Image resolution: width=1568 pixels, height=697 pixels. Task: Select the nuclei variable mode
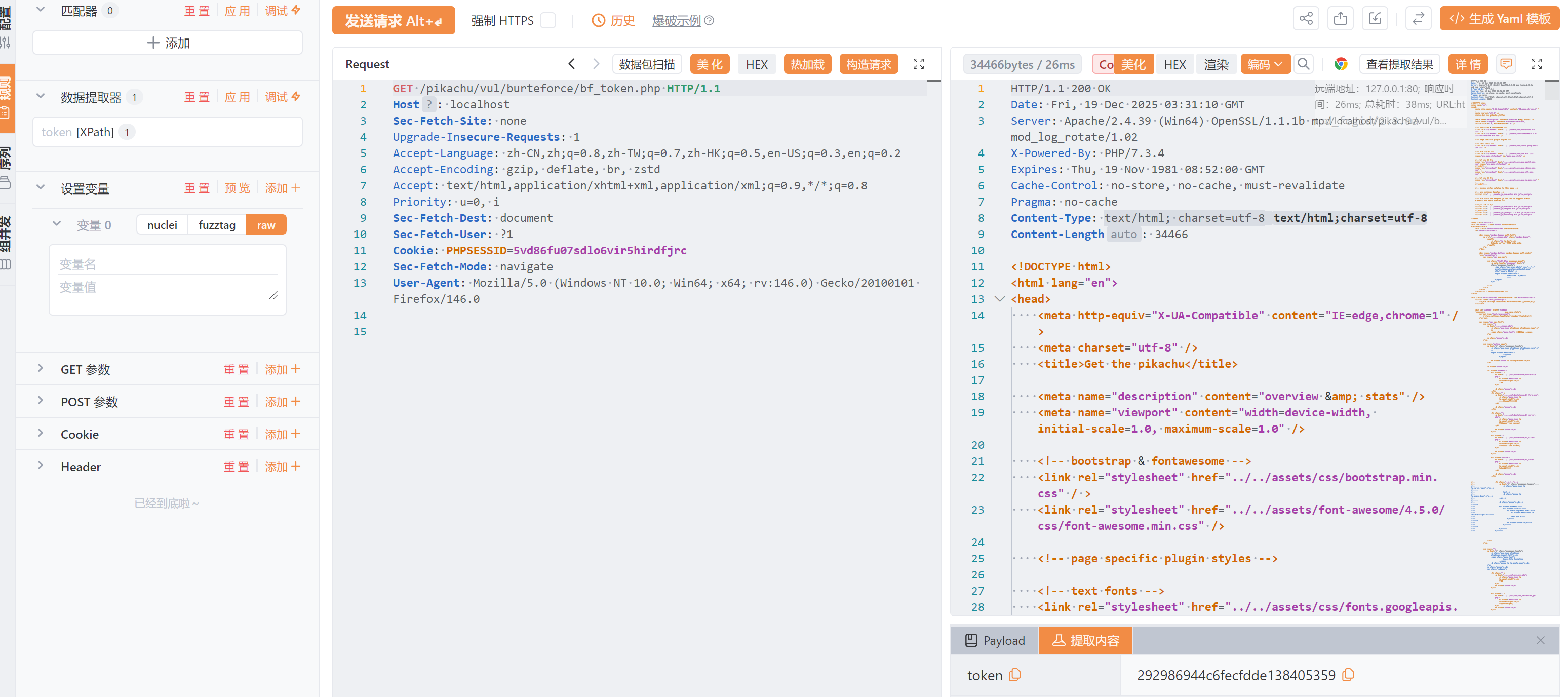[162, 225]
